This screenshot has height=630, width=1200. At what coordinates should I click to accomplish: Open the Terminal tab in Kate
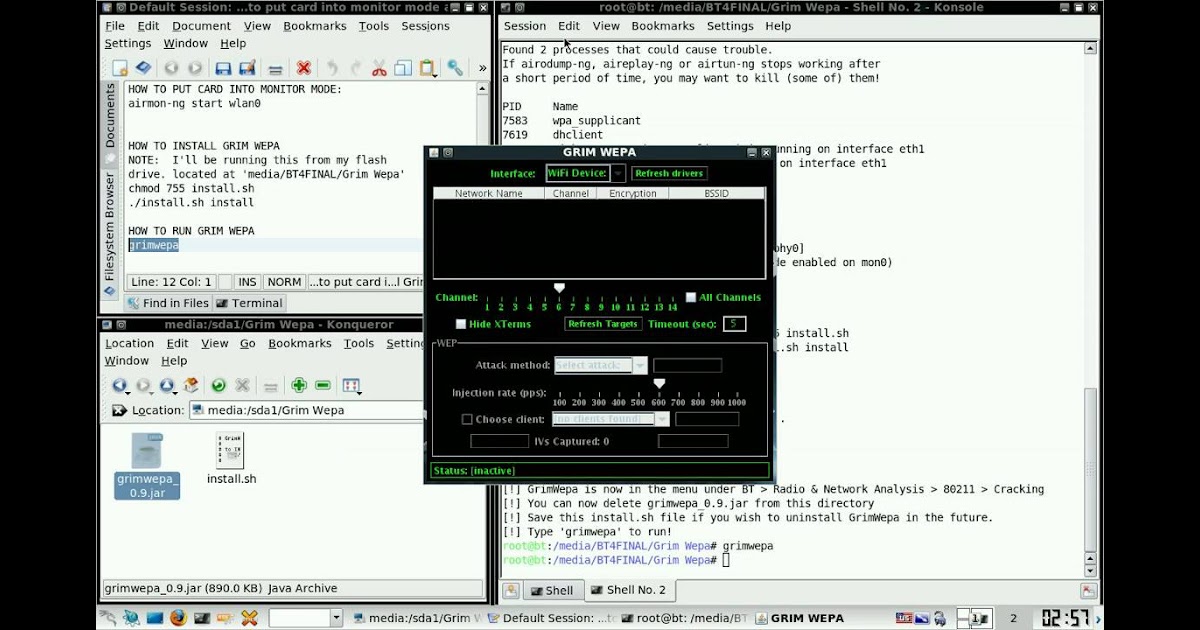pos(250,303)
